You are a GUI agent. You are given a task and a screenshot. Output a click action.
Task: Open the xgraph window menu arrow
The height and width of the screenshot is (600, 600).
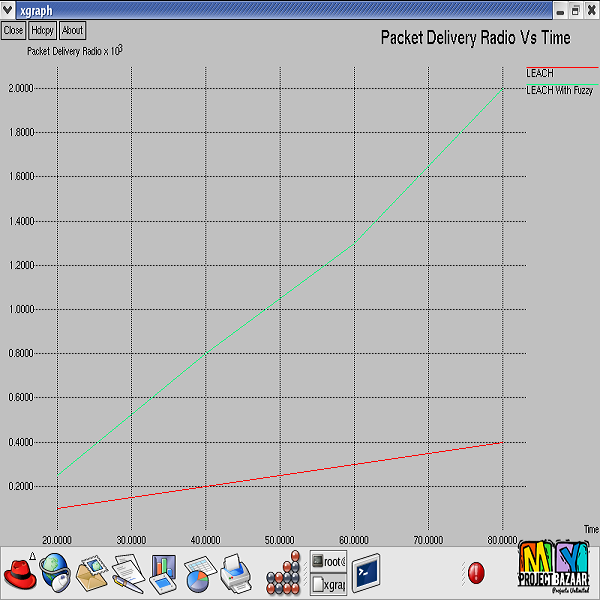(x=8, y=9)
